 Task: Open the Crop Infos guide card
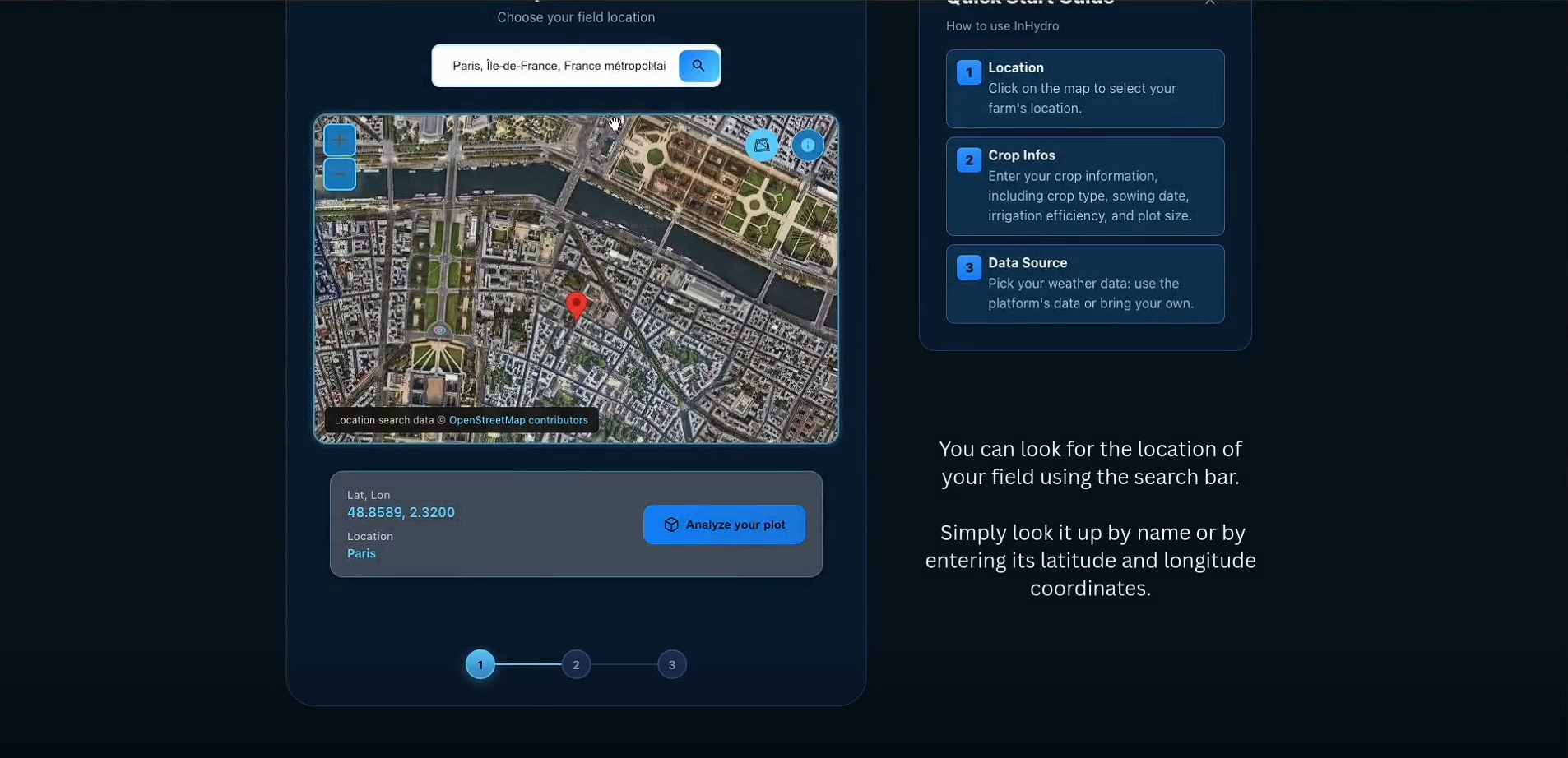tap(1085, 186)
